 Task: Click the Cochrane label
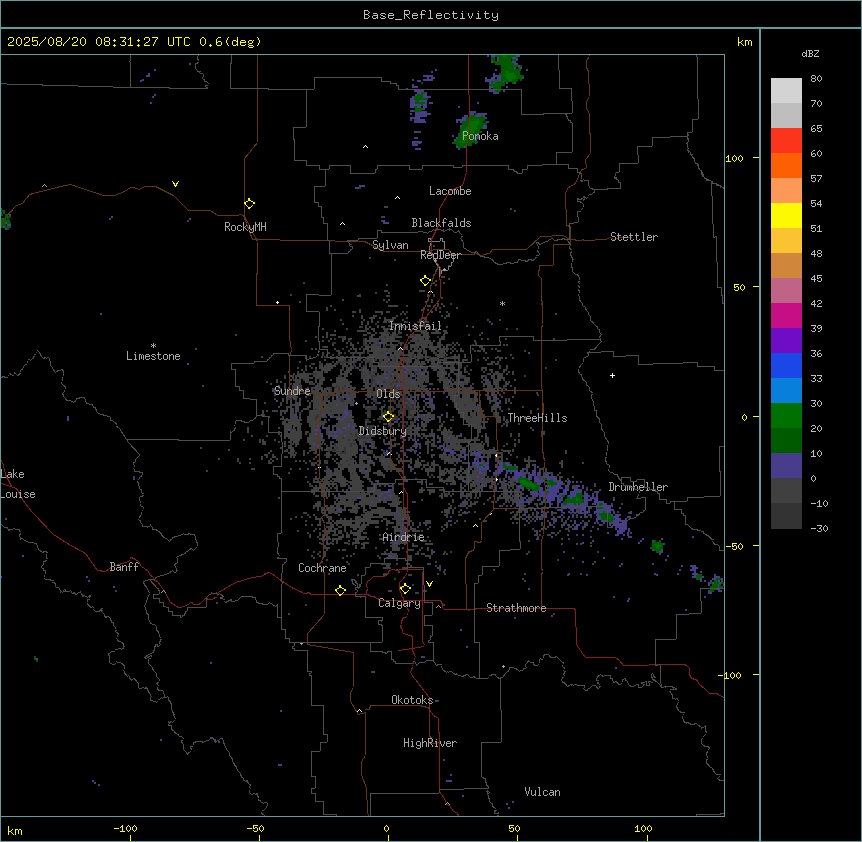(x=322, y=568)
